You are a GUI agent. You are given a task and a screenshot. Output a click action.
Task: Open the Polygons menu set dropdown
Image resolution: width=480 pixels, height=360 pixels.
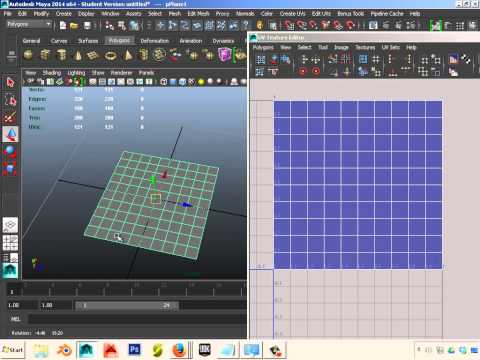(x=29, y=24)
